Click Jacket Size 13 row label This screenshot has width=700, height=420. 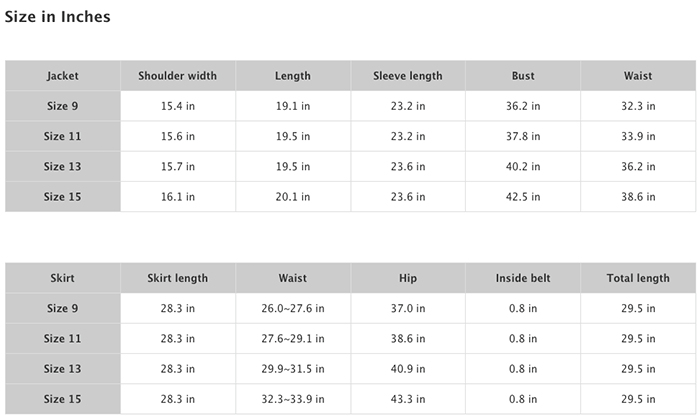62,166
